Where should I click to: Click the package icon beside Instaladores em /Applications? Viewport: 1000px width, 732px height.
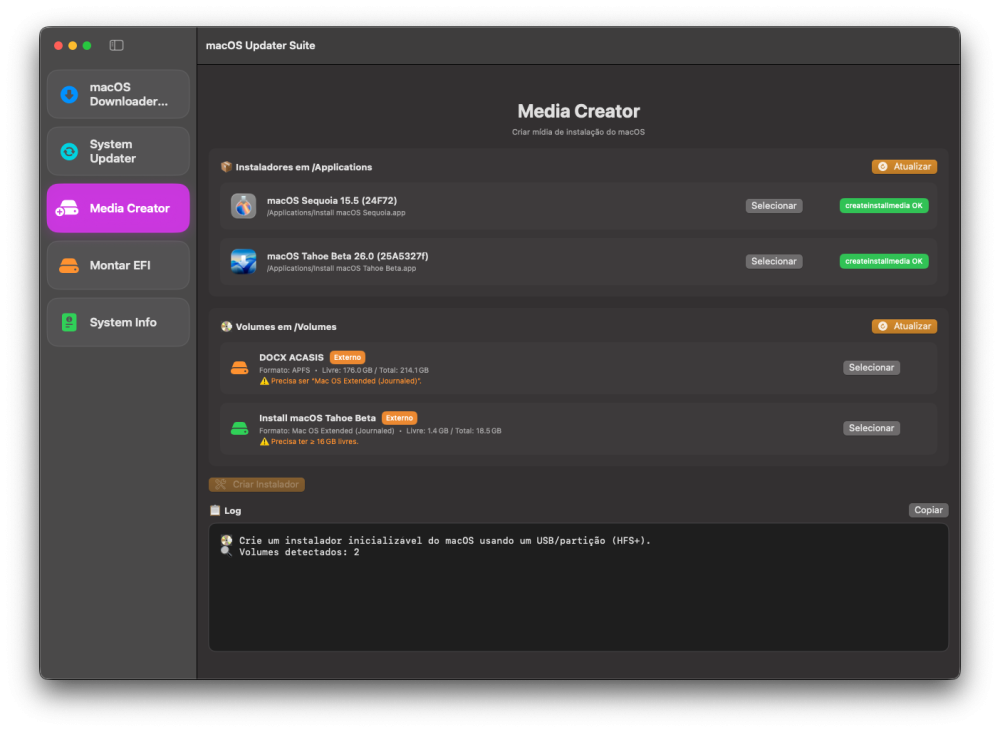pos(226,167)
